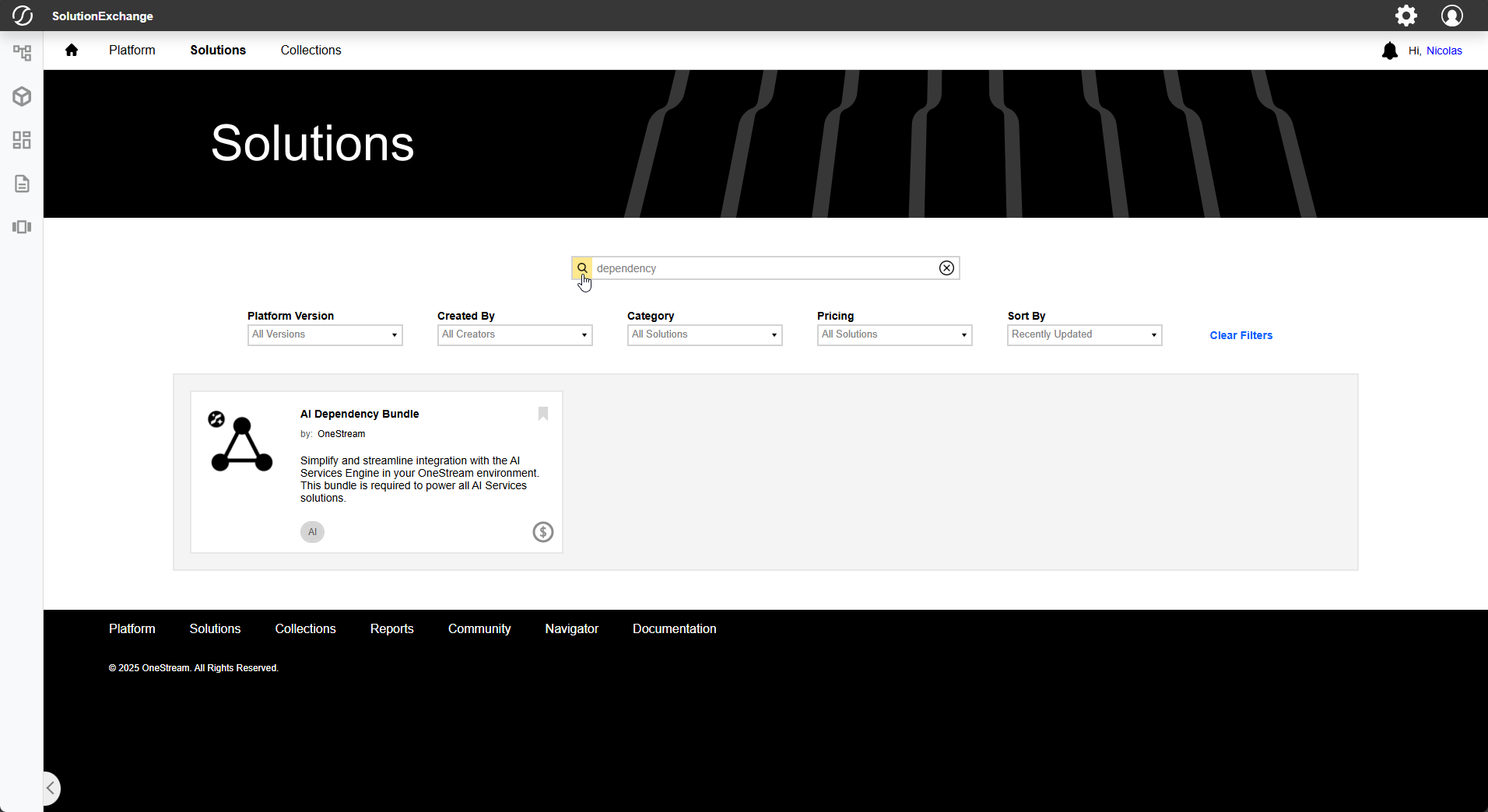Click the hierarchy icon in sidebar

pos(22,53)
